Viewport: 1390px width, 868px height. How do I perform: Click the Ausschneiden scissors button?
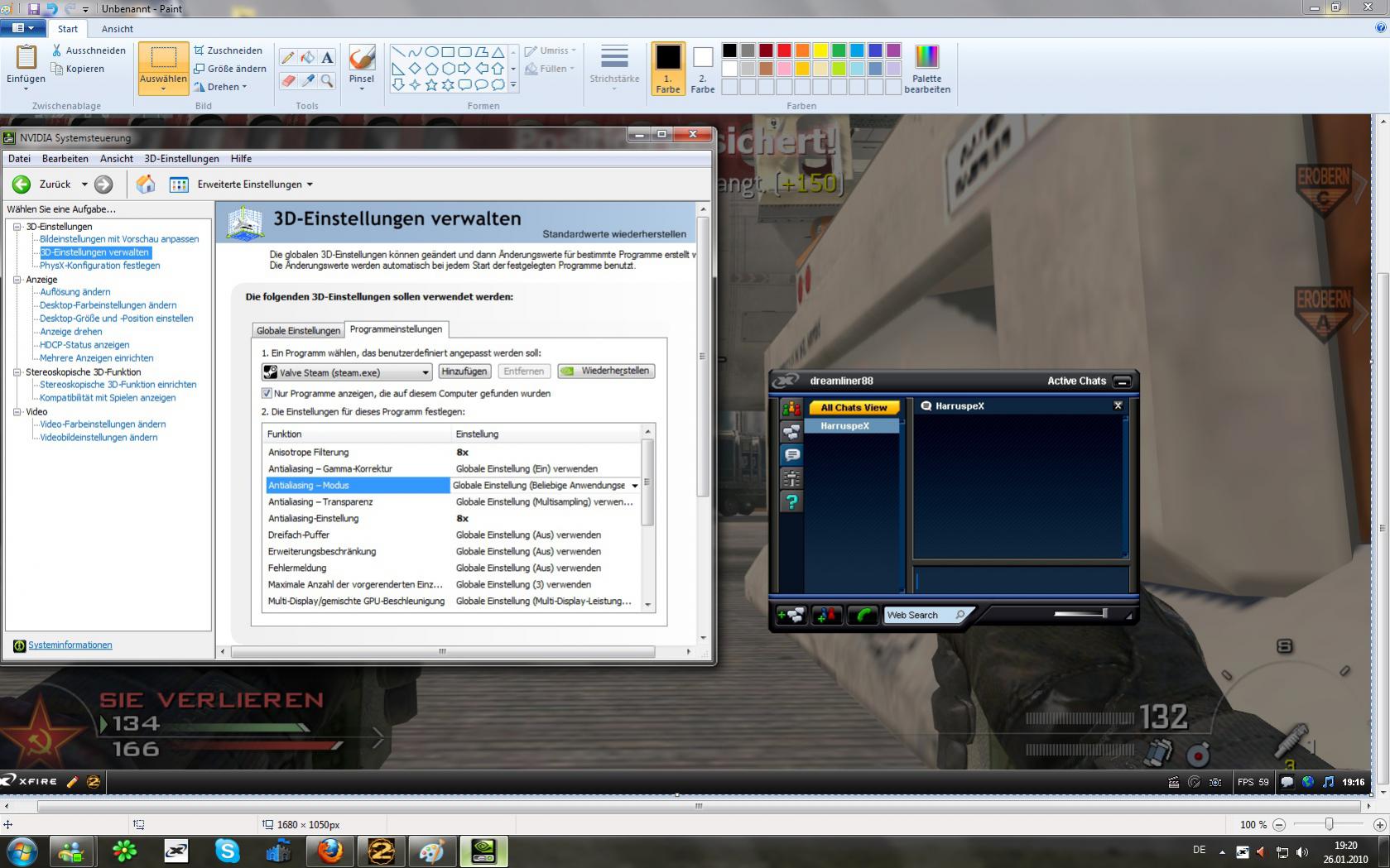click(x=89, y=50)
